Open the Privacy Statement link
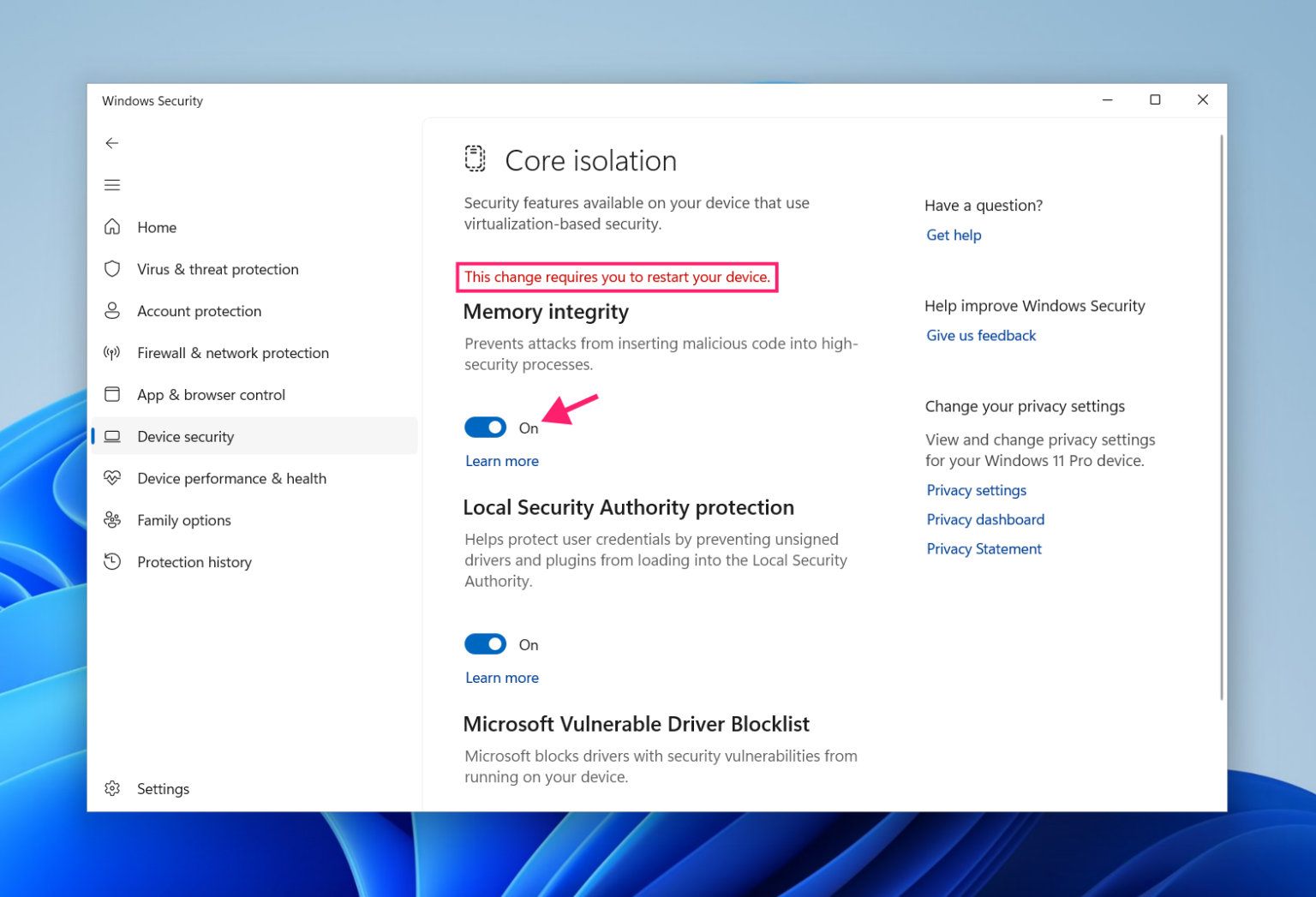1316x897 pixels. 984,548
